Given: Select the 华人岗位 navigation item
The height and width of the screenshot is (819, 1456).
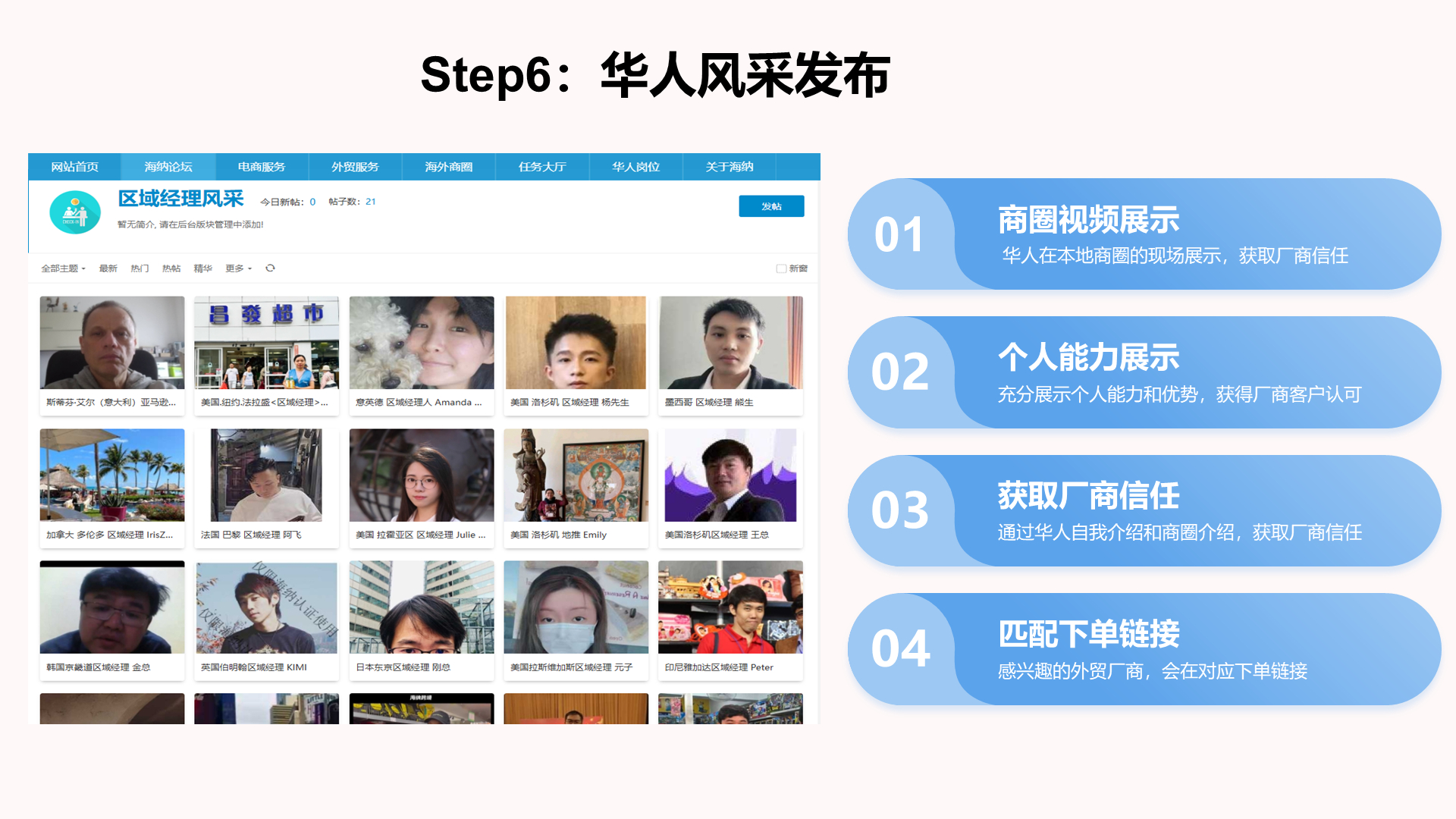Looking at the screenshot, I should pyautogui.click(x=635, y=167).
